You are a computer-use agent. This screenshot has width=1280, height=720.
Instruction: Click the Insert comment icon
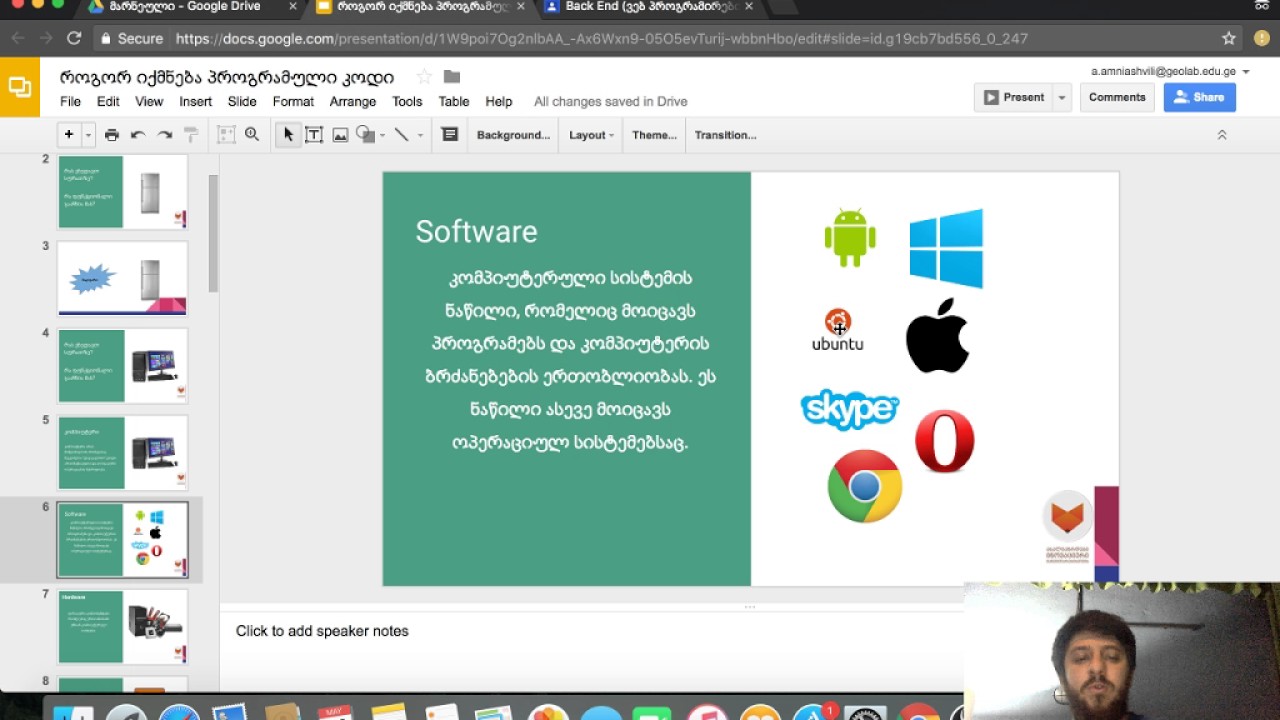click(450, 135)
